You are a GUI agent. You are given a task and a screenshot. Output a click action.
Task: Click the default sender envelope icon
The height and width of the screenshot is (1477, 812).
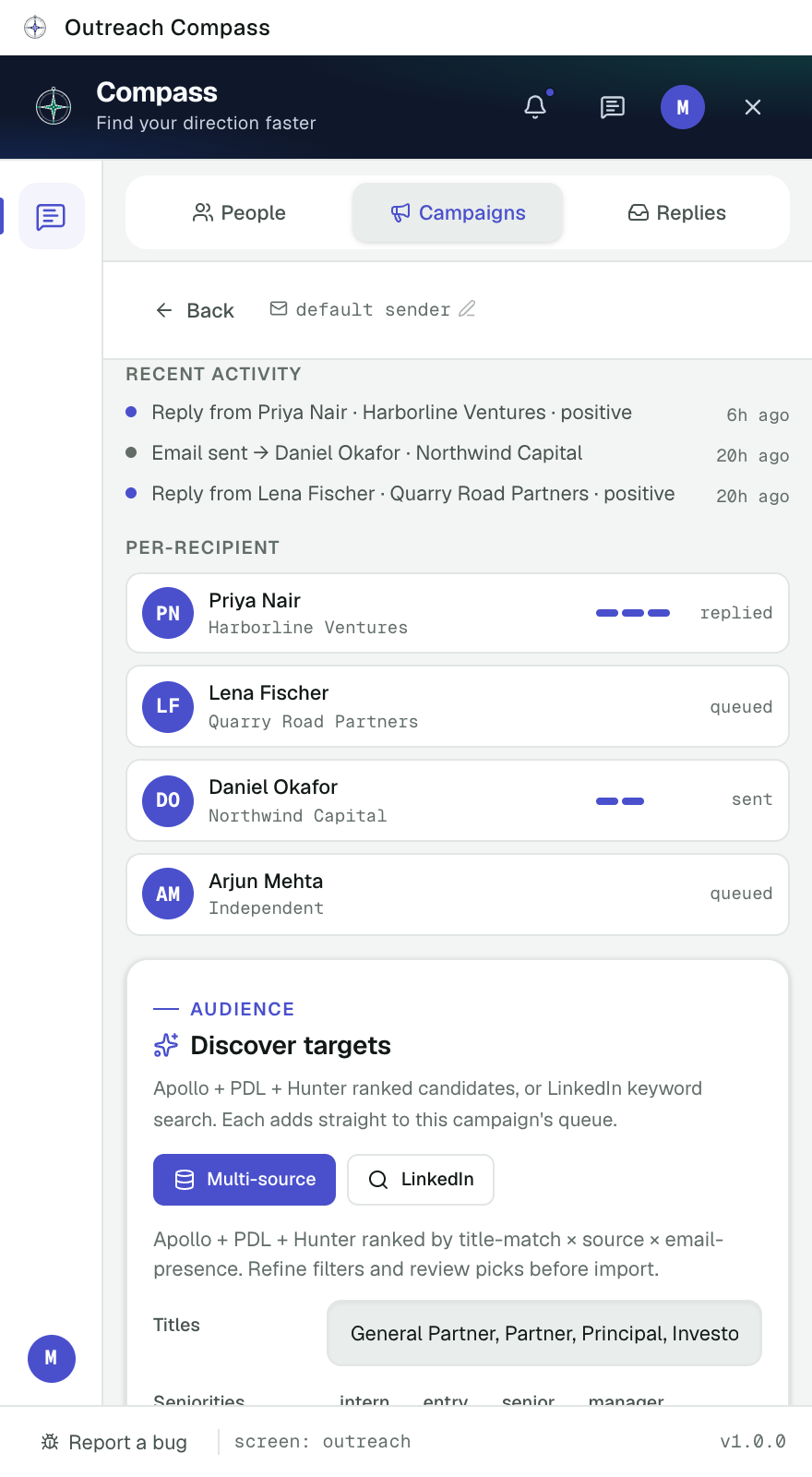click(279, 309)
